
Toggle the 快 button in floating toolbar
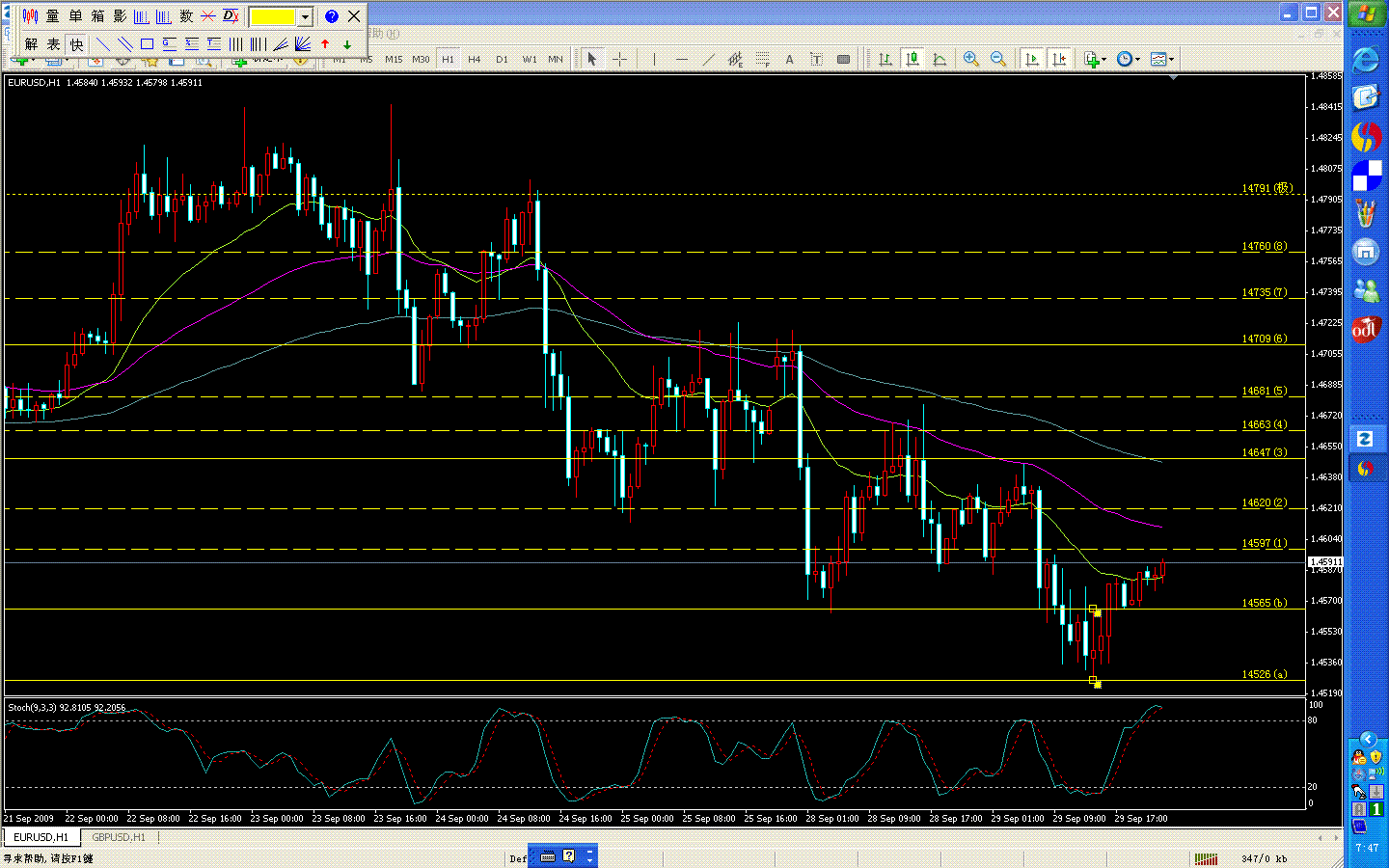[x=76, y=44]
